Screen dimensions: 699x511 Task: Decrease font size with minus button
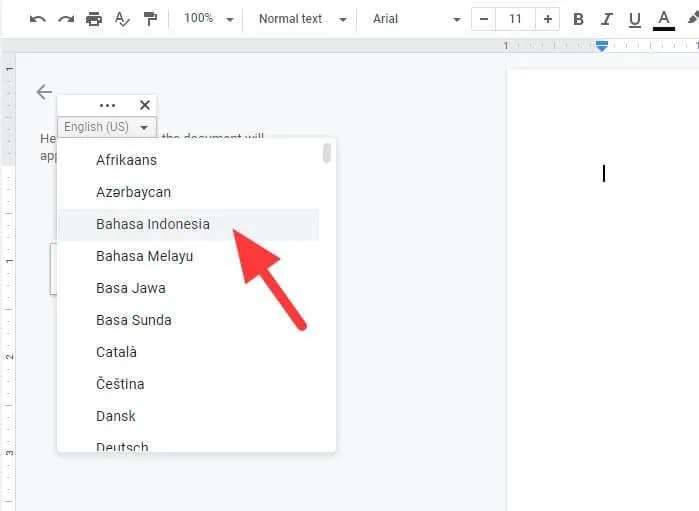484,19
